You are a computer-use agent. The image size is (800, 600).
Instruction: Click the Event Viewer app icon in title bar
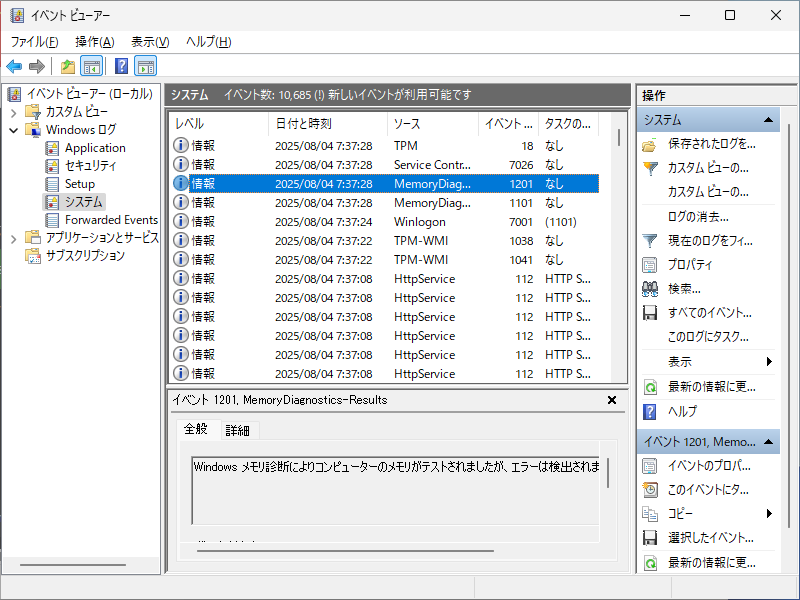point(17,15)
